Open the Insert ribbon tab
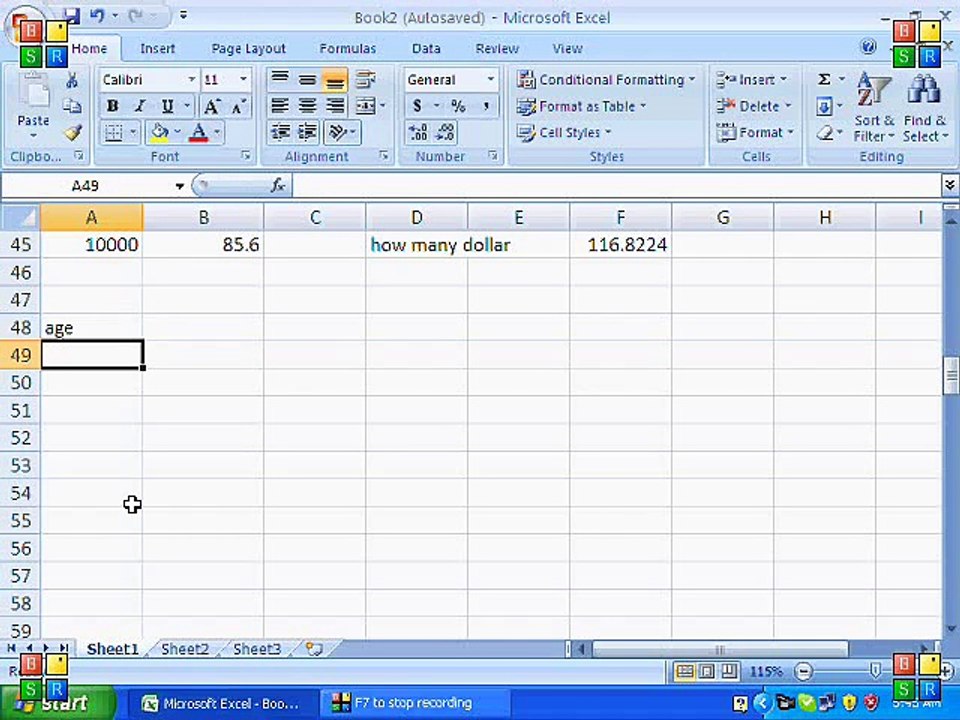Image resolution: width=960 pixels, height=720 pixels. point(157,48)
